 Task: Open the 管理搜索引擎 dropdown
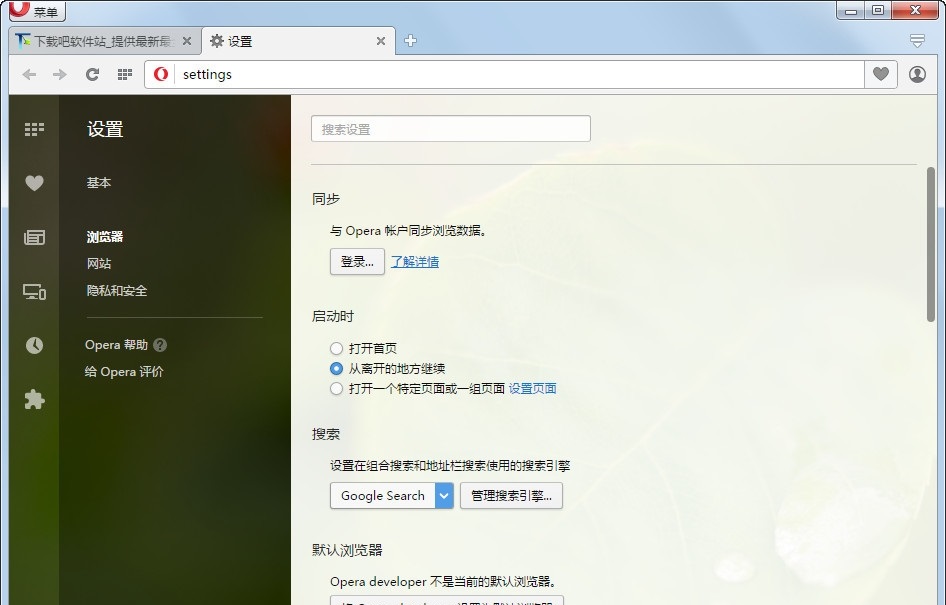tap(511, 495)
